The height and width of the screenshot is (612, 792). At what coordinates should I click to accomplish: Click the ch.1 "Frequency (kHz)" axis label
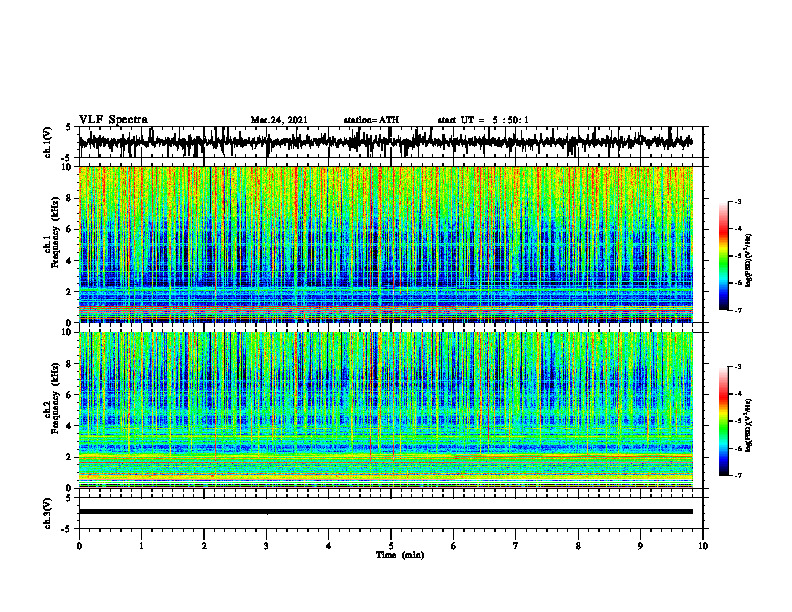pos(55,232)
